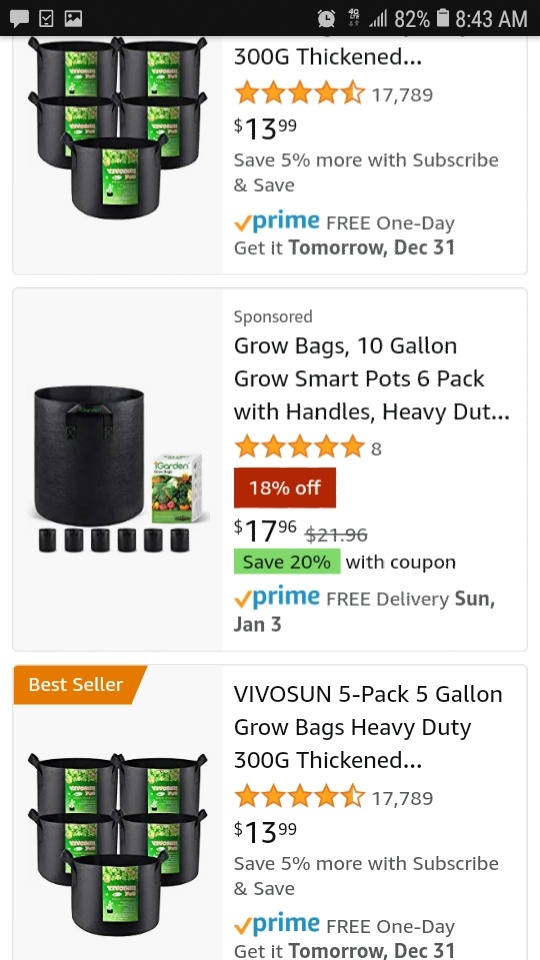Clip the Save 20% coupon
Screen dimensions: 540x960
[287, 562]
